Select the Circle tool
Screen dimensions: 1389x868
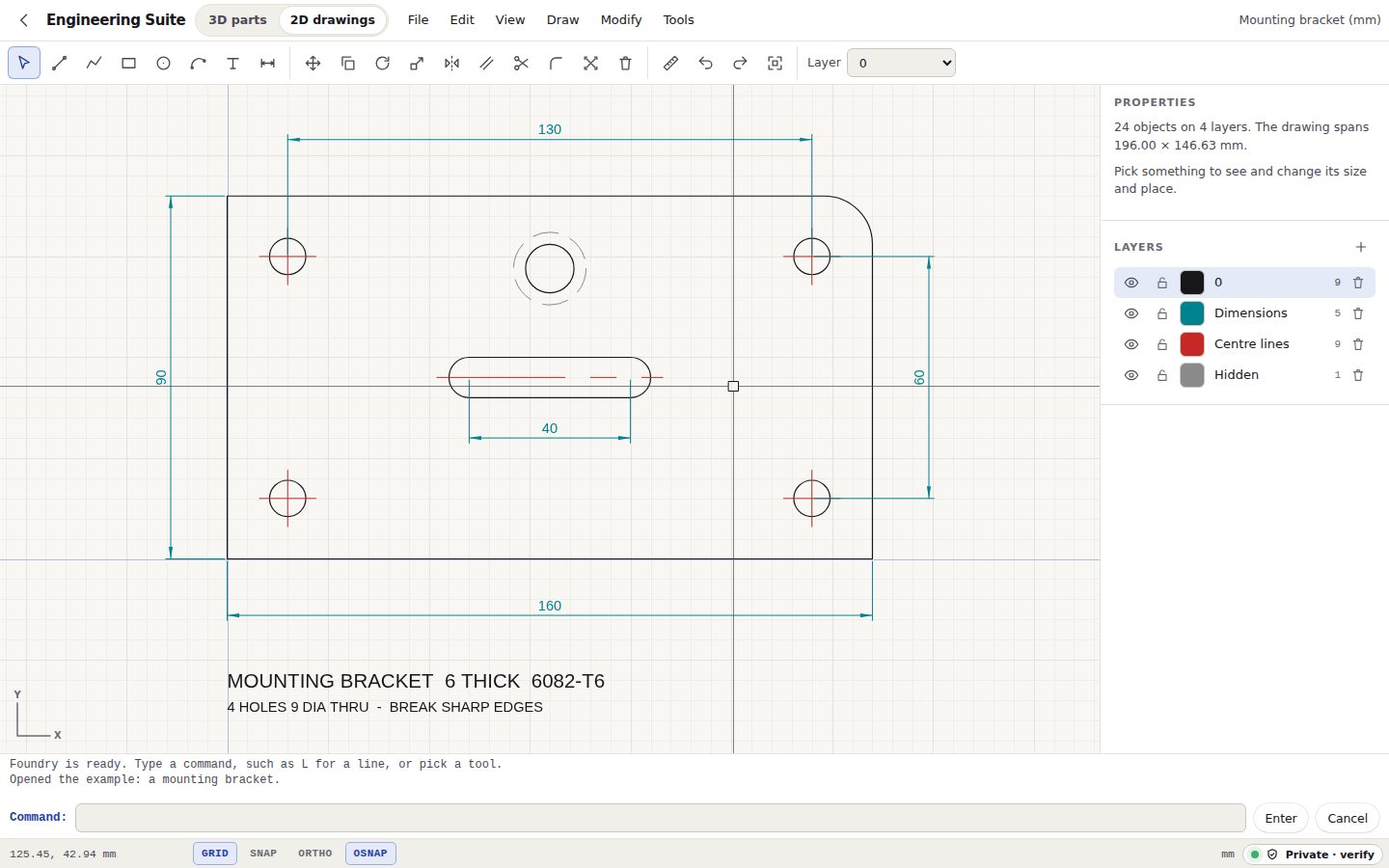click(163, 63)
